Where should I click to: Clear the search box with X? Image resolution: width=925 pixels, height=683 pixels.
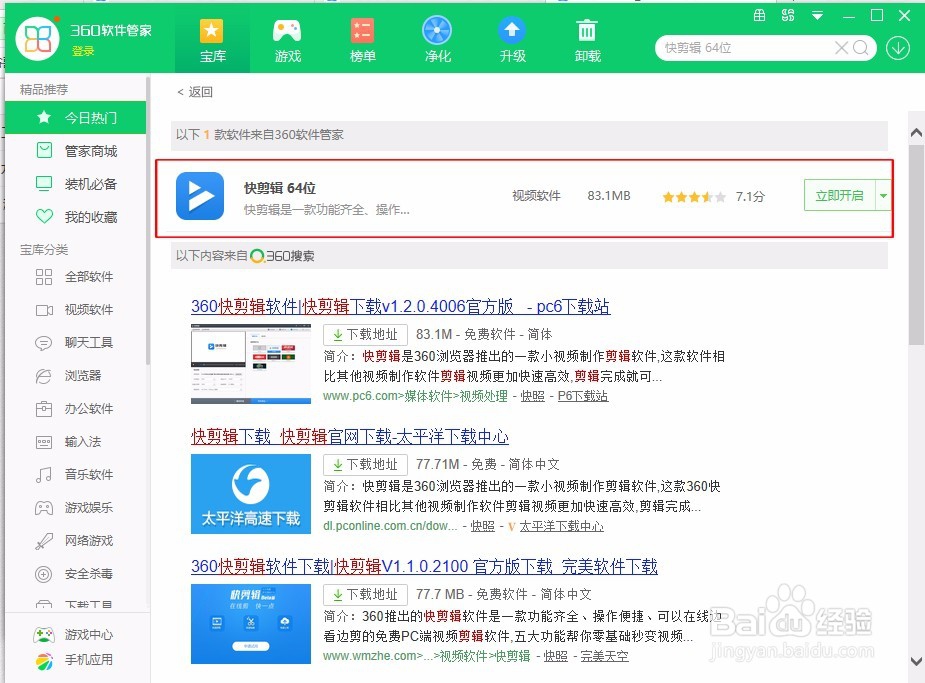pyautogui.click(x=841, y=48)
